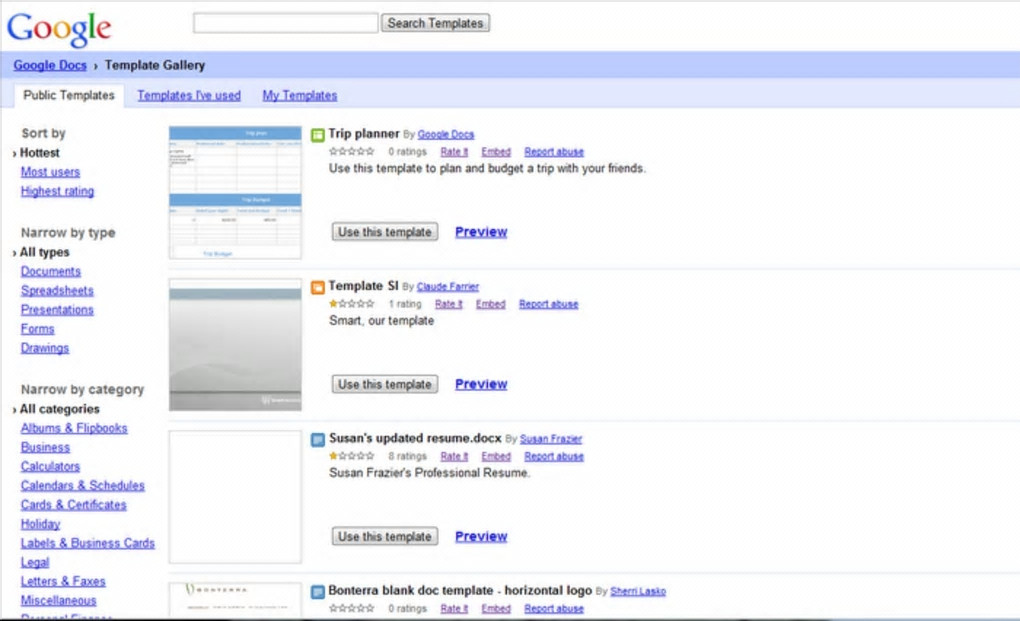Select All types filter
Image resolution: width=1020 pixels, height=621 pixels.
(x=44, y=252)
